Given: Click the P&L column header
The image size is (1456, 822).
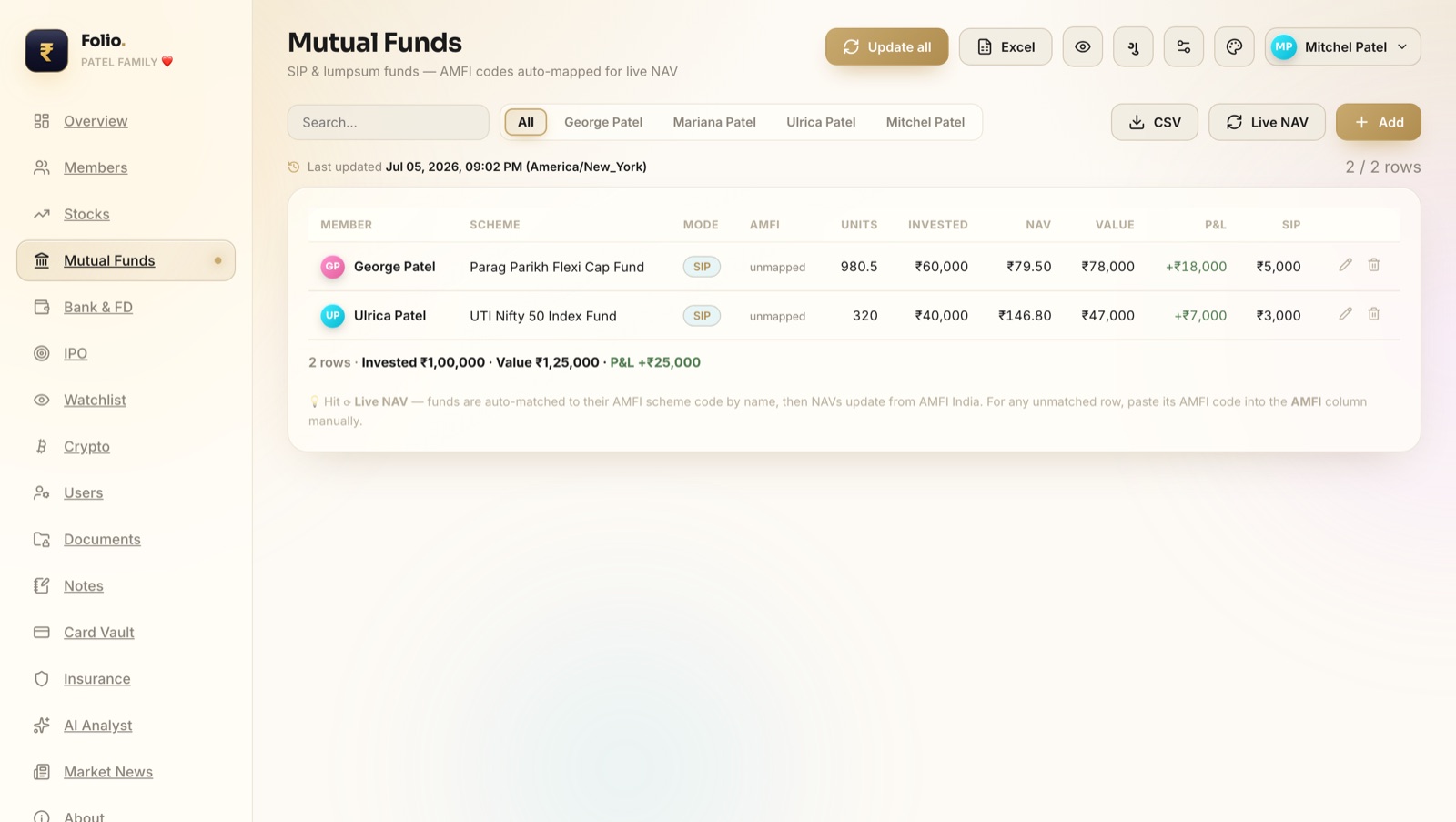Looking at the screenshot, I should coord(1215,225).
